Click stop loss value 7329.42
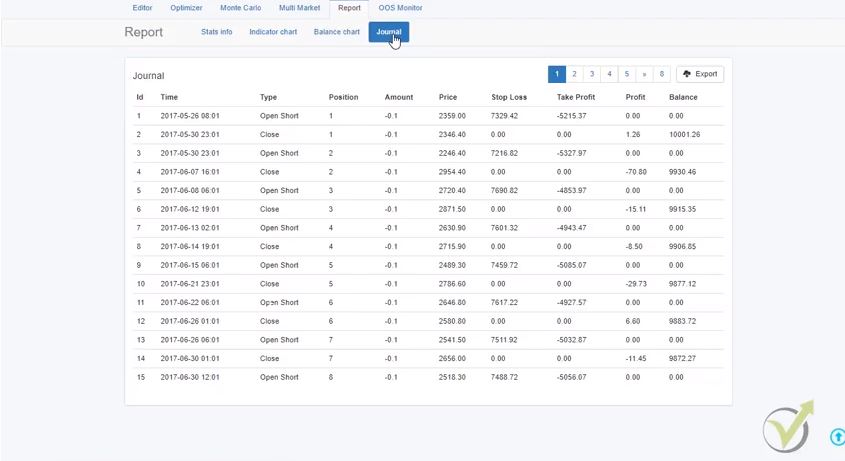This screenshot has width=845, height=461. click(504, 116)
